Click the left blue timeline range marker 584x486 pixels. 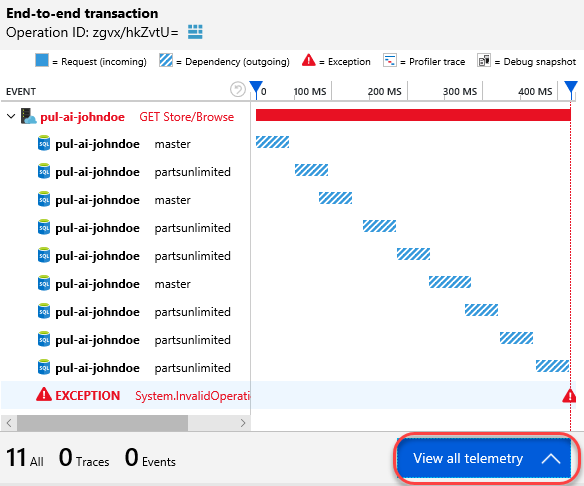click(x=256, y=90)
